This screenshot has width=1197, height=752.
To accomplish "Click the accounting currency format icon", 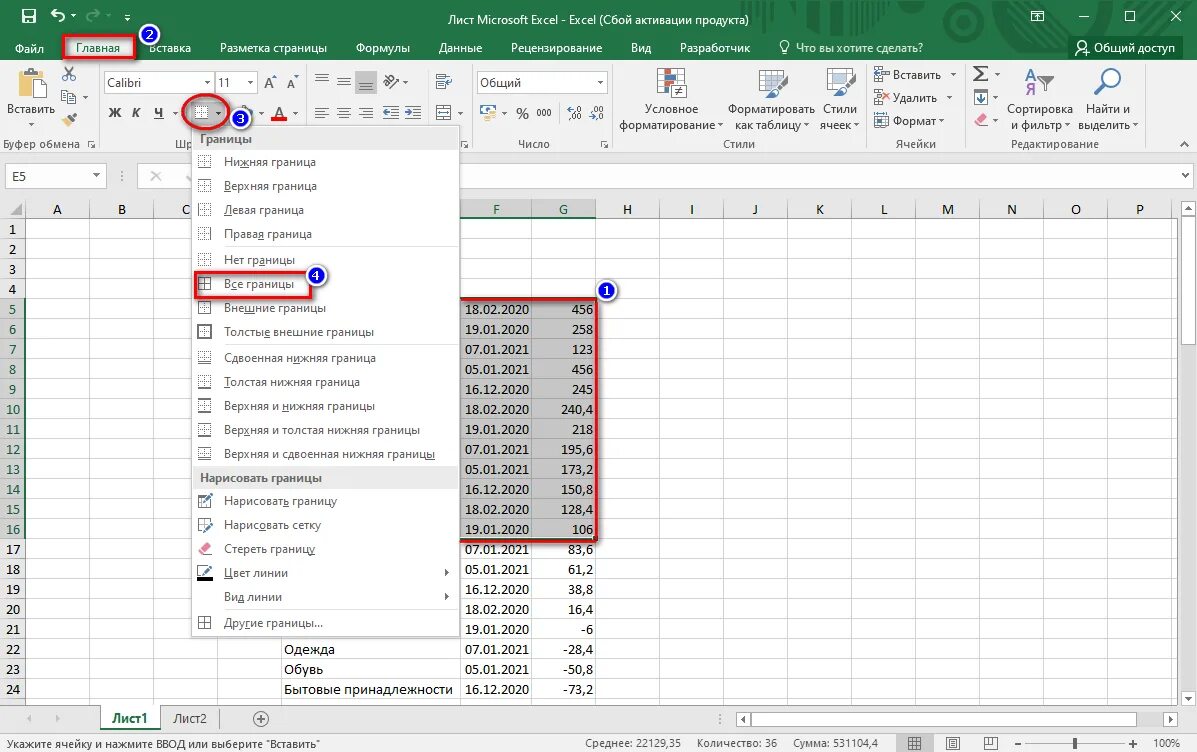I will (487, 113).
